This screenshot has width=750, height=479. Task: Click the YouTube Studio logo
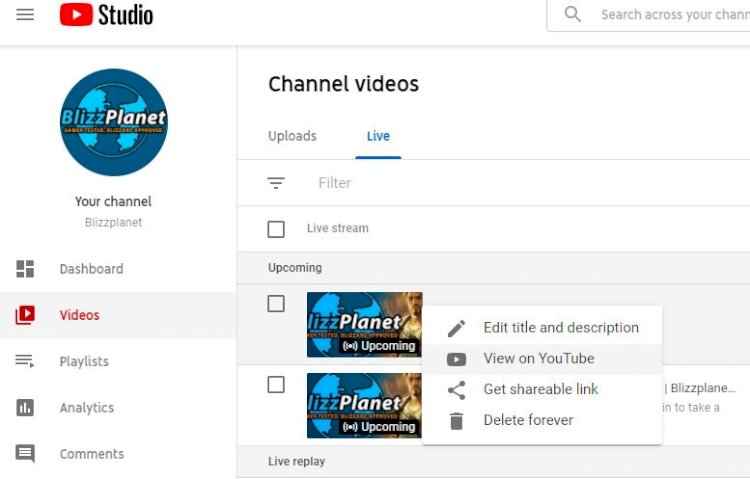pyautogui.click(x=106, y=14)
